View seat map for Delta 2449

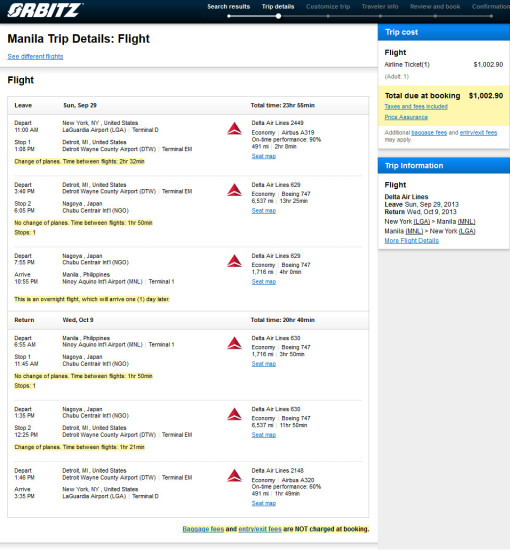coord(264,156)
